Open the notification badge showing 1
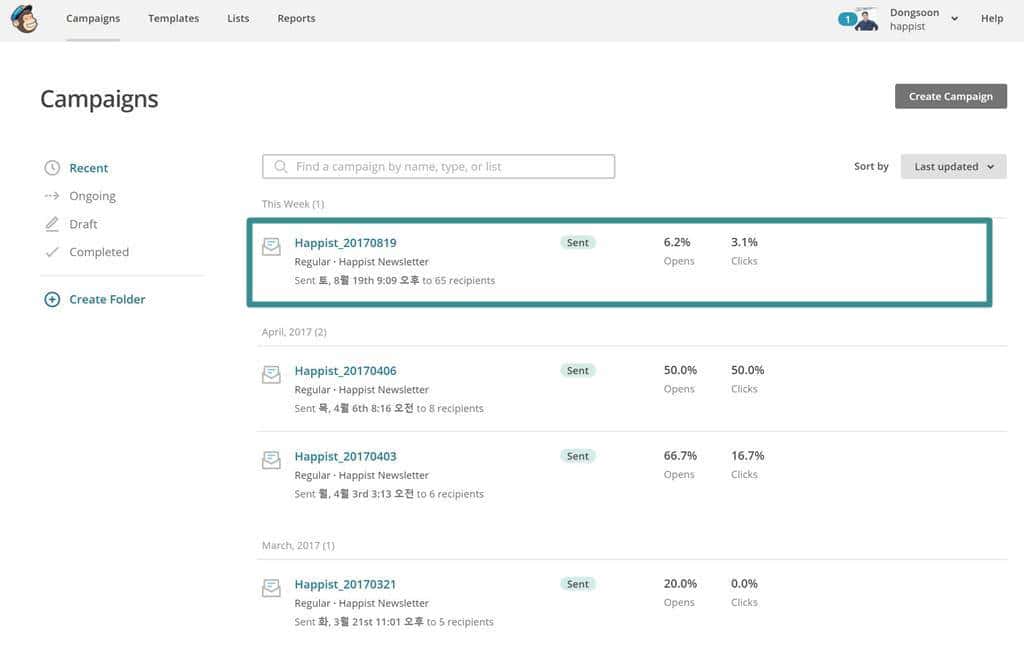Screen dimensions: 1024x648 tap(846, 18)
